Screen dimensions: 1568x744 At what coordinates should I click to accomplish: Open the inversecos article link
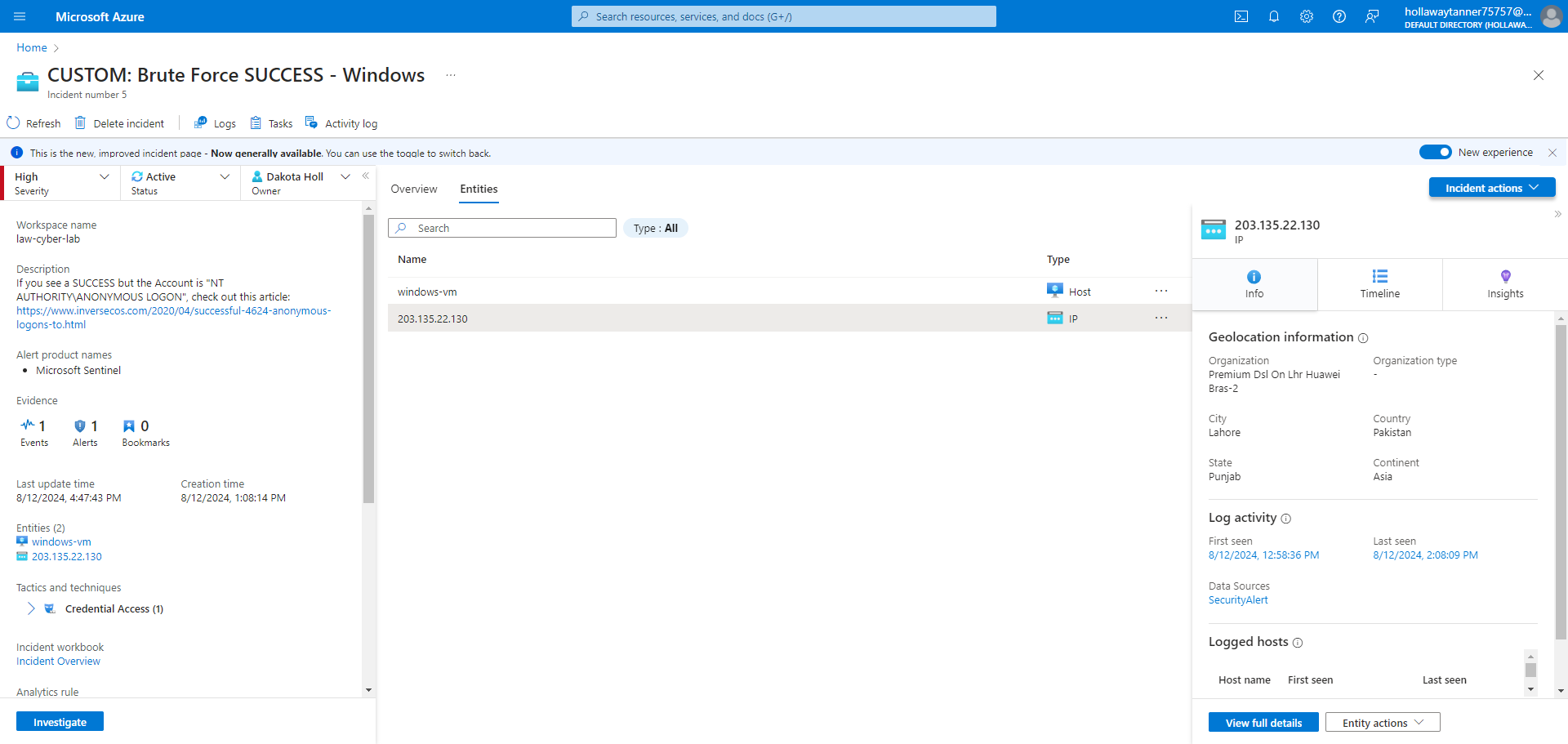(x=173, y=318)
